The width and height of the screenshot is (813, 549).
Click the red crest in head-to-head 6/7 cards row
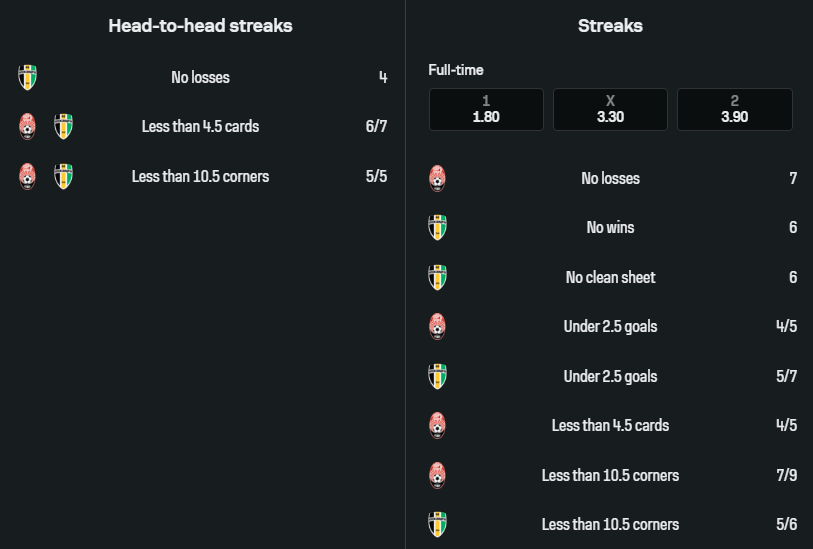pos(28,126)
